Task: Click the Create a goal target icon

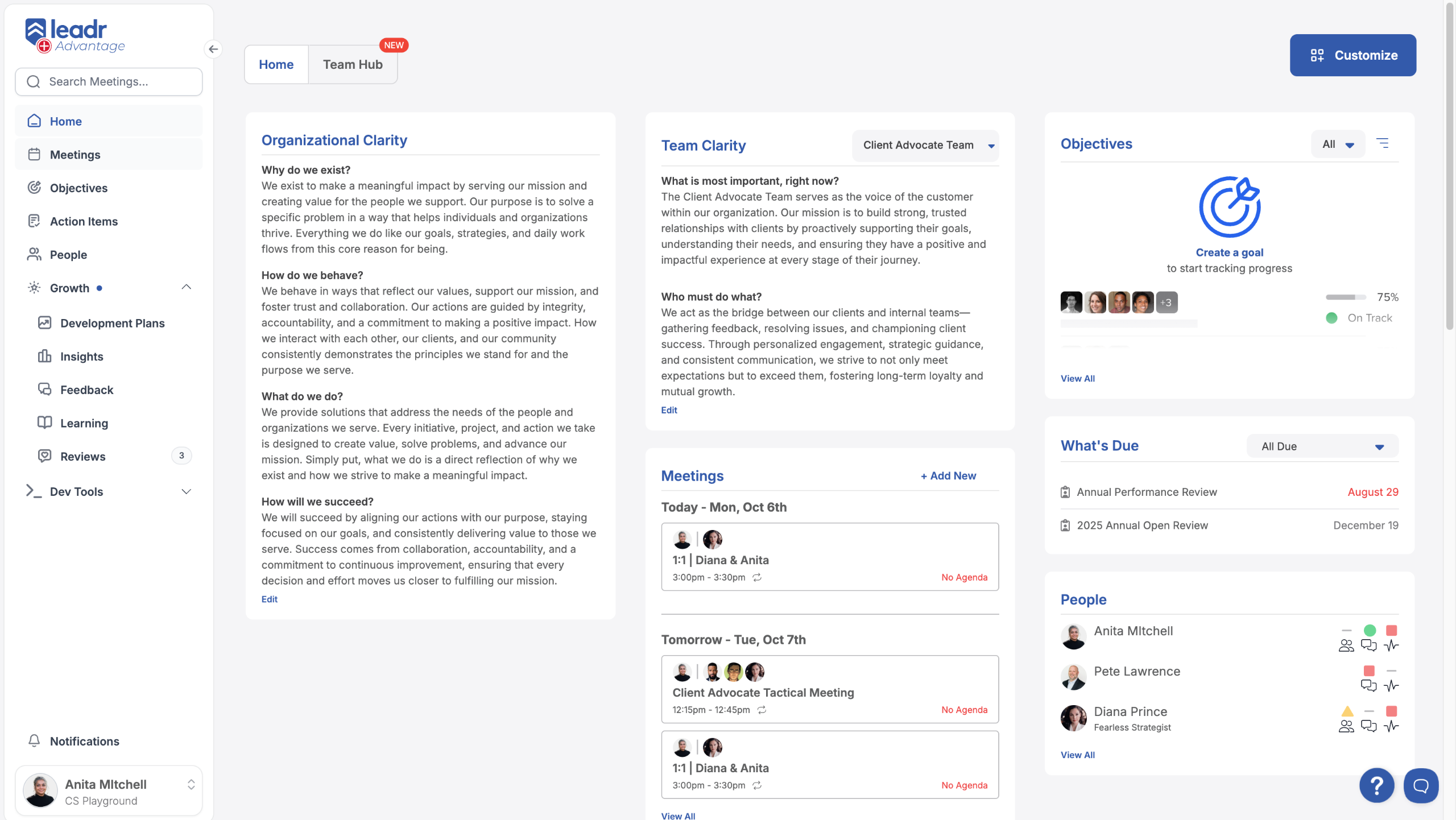Action: pyautogui.click(x=1229, y=207)
